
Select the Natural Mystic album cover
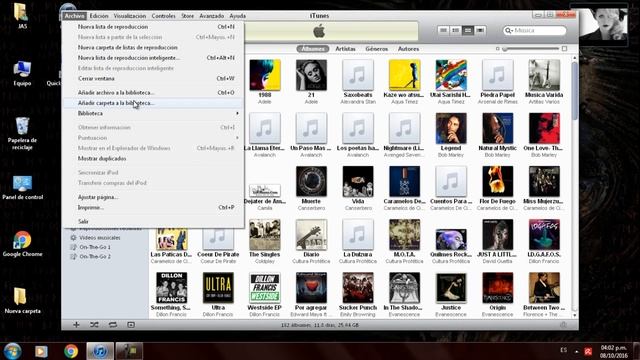pyautogui.click(x=498, y=129)
